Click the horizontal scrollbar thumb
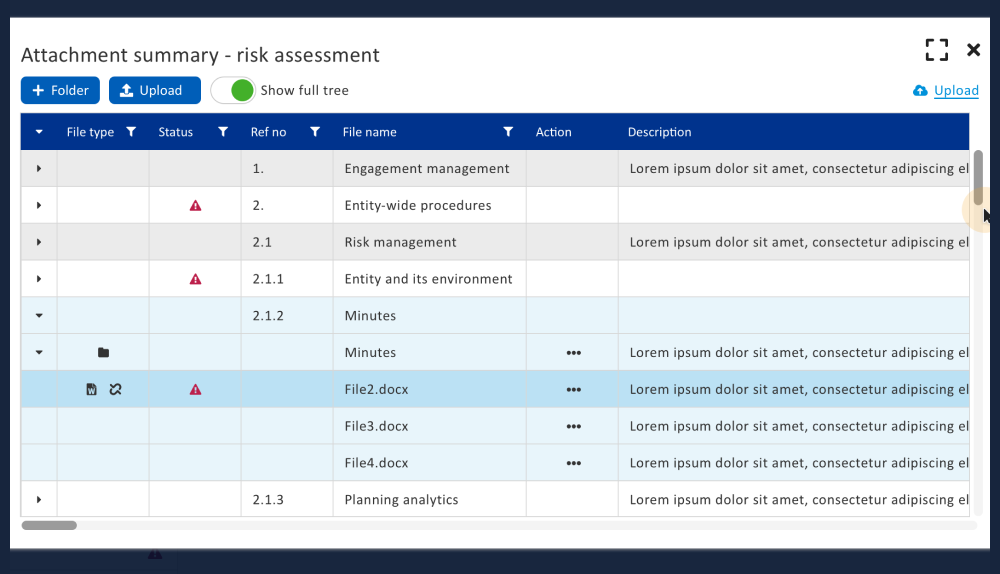Viewport: 1000px width, 574px height. (x=49, y=525)
